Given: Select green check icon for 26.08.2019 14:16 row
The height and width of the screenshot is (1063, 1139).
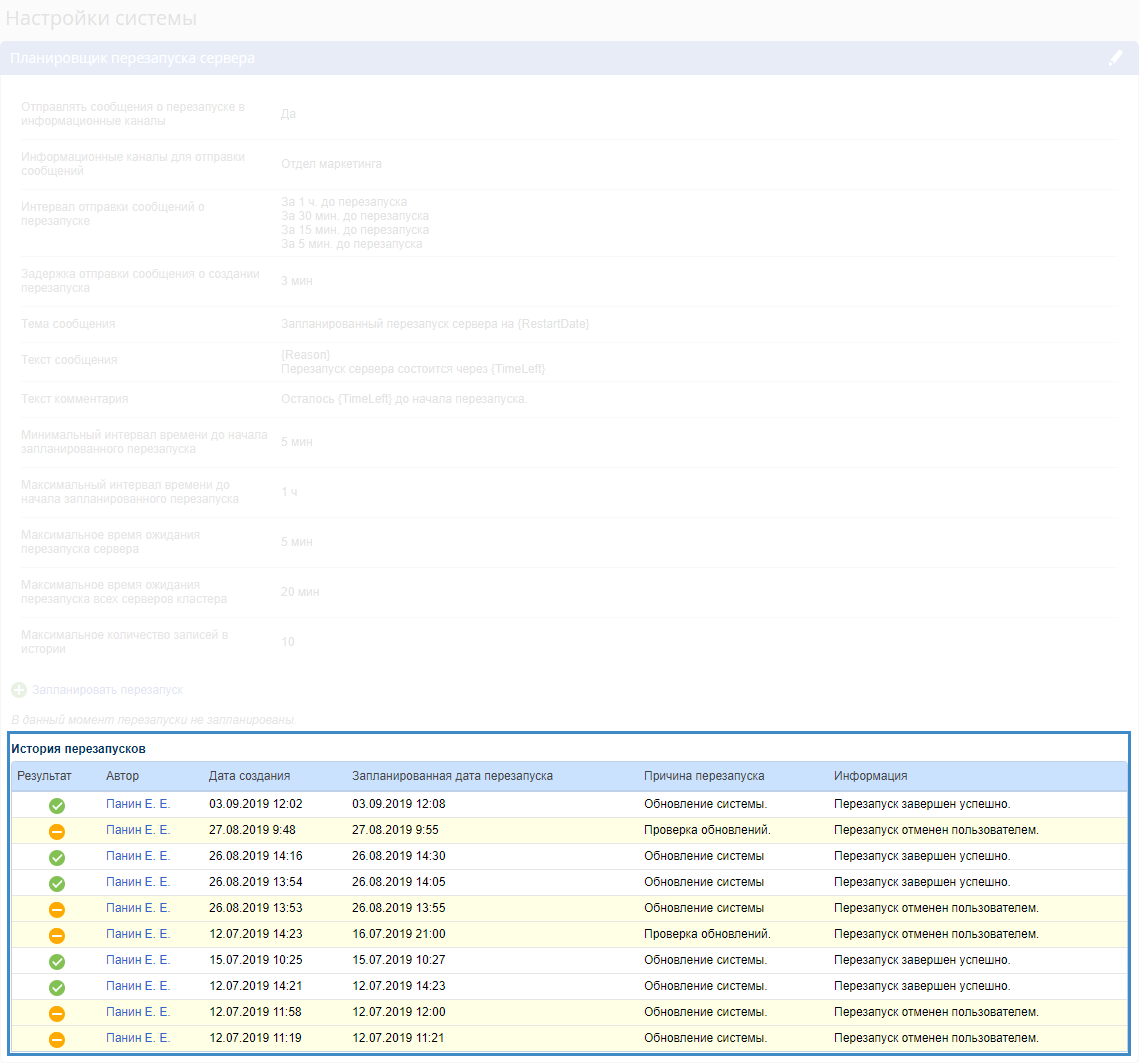Looking at the screenshot, I should click(57, 857).
